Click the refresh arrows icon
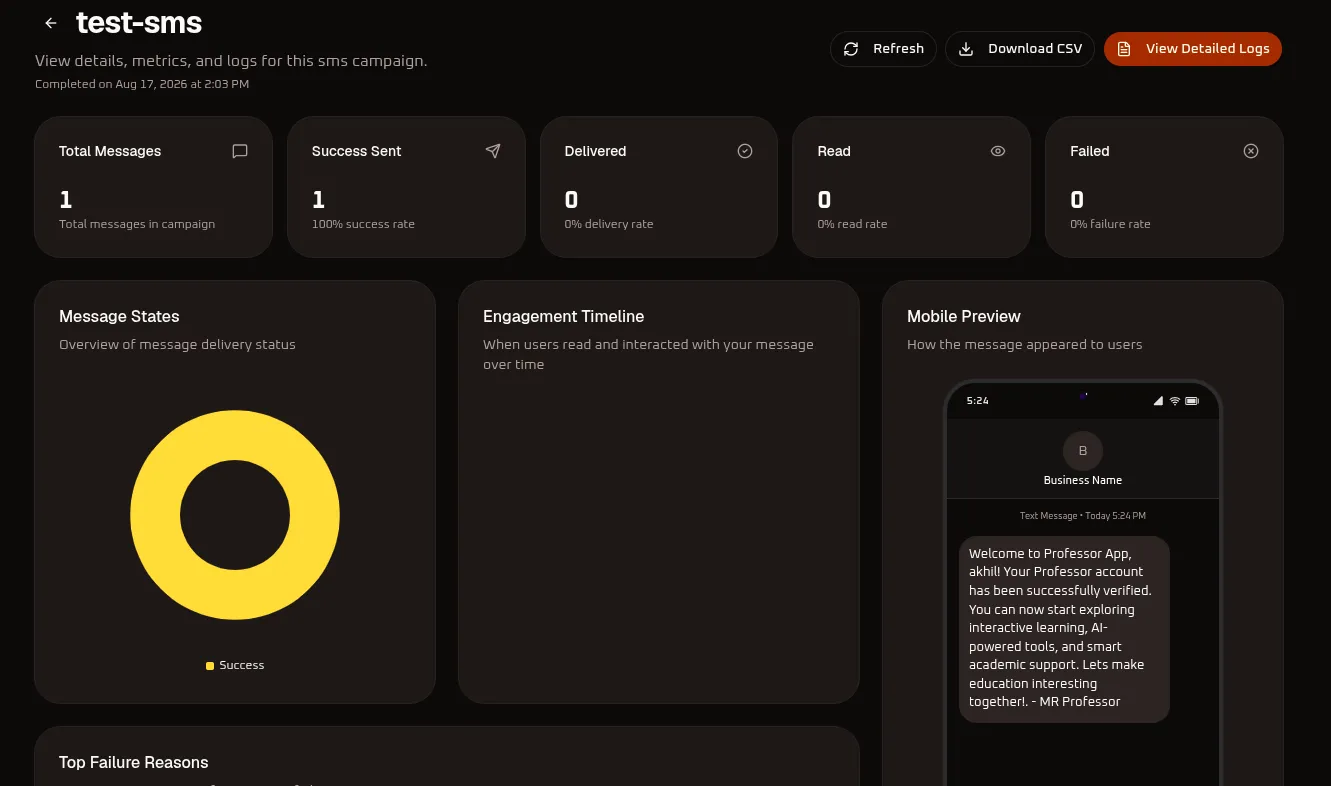This screenshot has width=1331, height=786. click(851, 49)
